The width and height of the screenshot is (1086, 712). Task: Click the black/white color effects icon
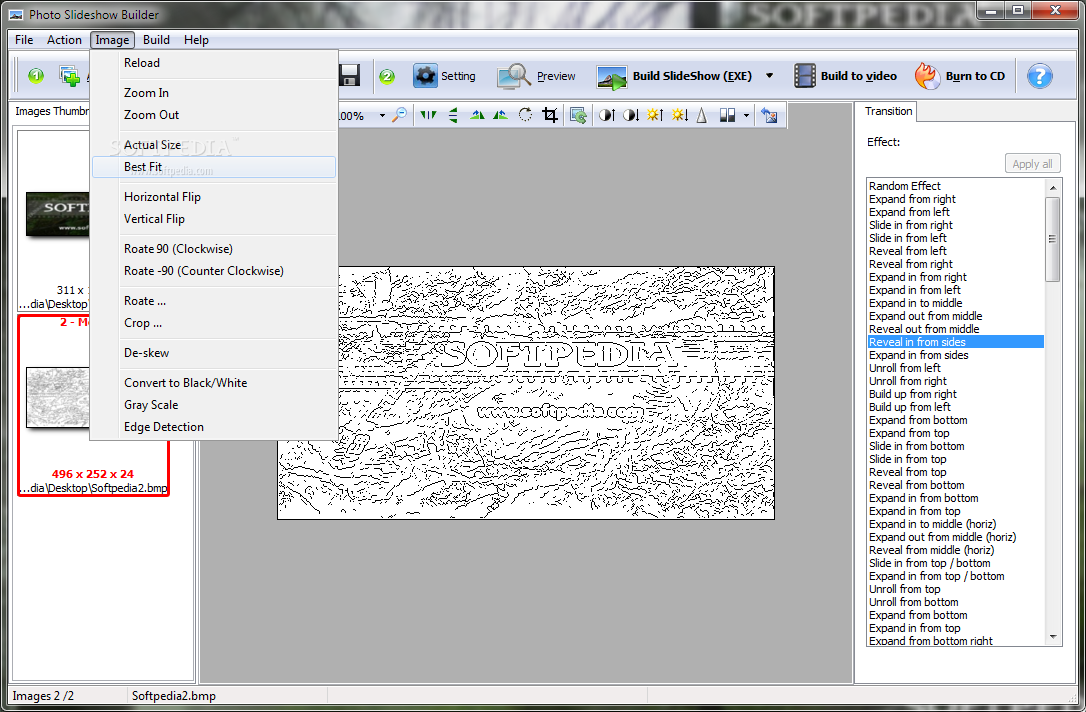tap(727, 115)
